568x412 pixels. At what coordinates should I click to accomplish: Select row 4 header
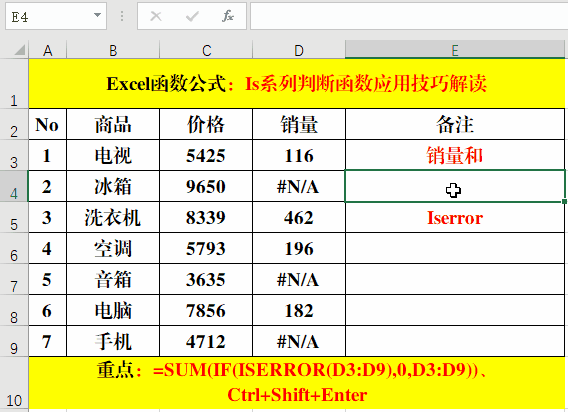[14, 186]
